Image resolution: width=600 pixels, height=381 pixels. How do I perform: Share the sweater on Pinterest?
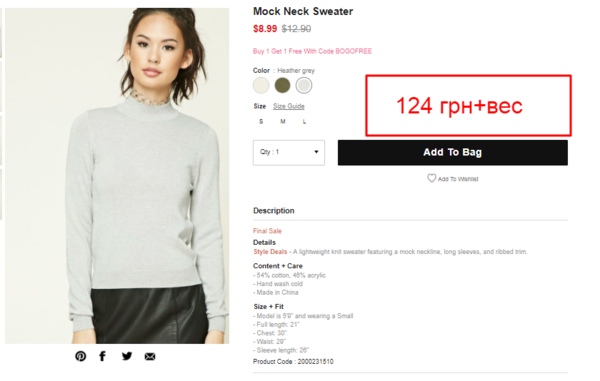[x=80, y=356]
